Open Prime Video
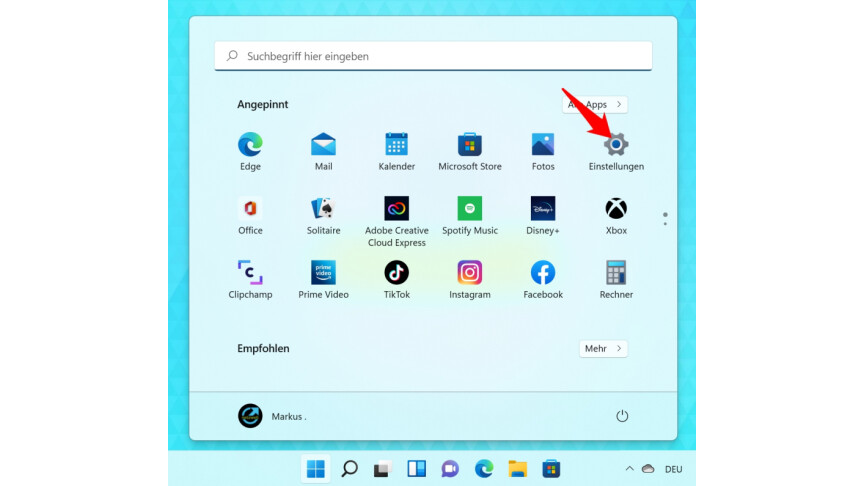 [x=323, y=279]
